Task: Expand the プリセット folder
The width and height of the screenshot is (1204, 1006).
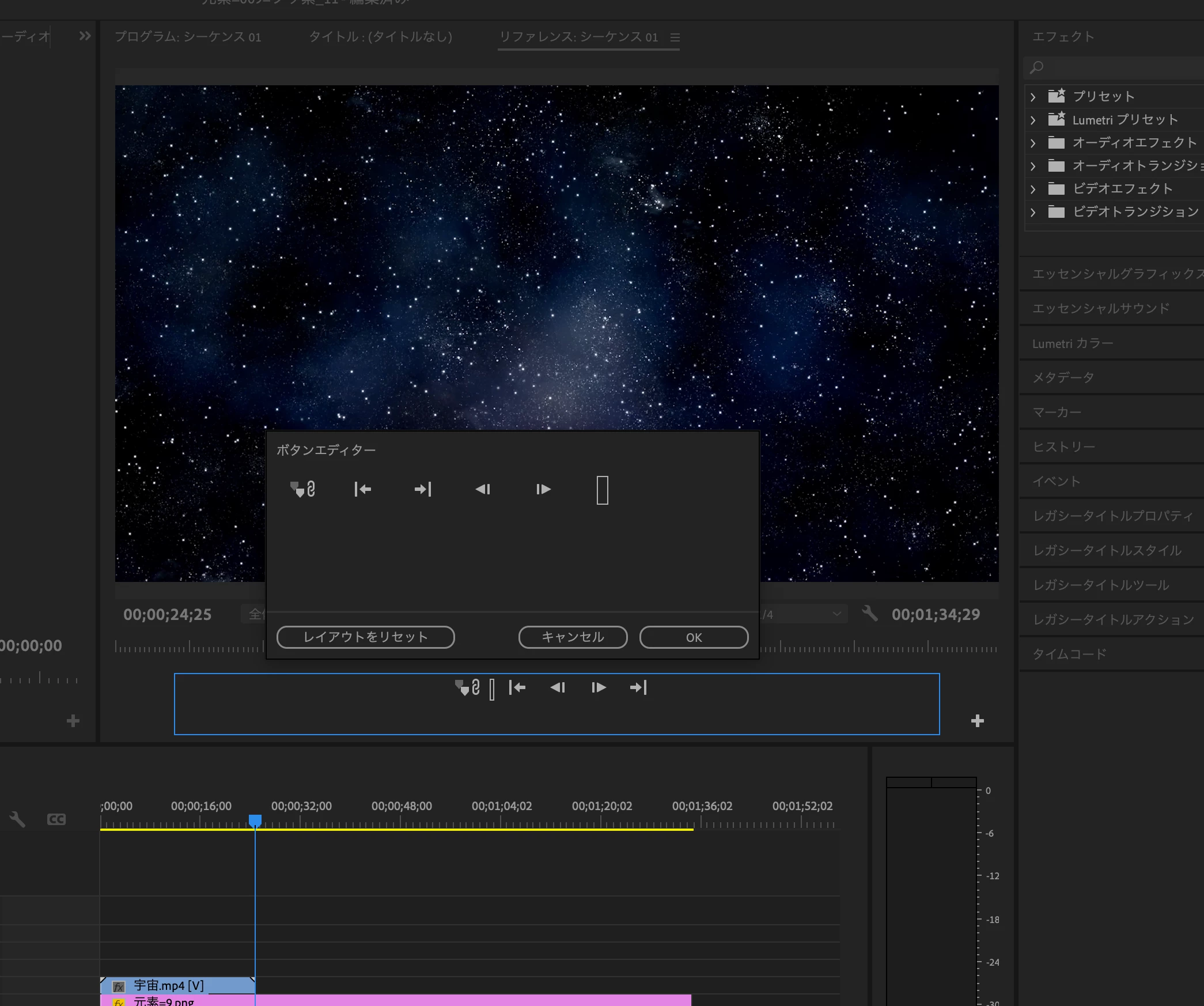Action: (1033, 97)
